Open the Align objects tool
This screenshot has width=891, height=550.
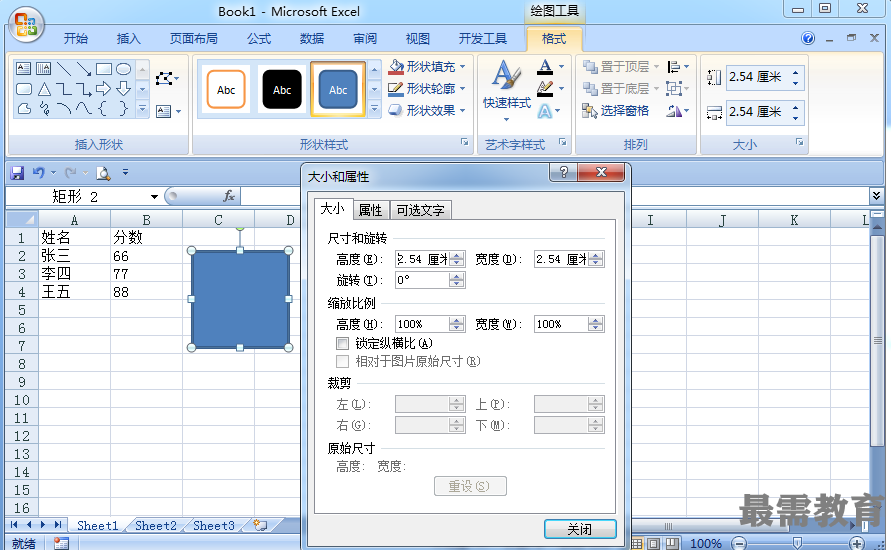[x=678, y=67]
